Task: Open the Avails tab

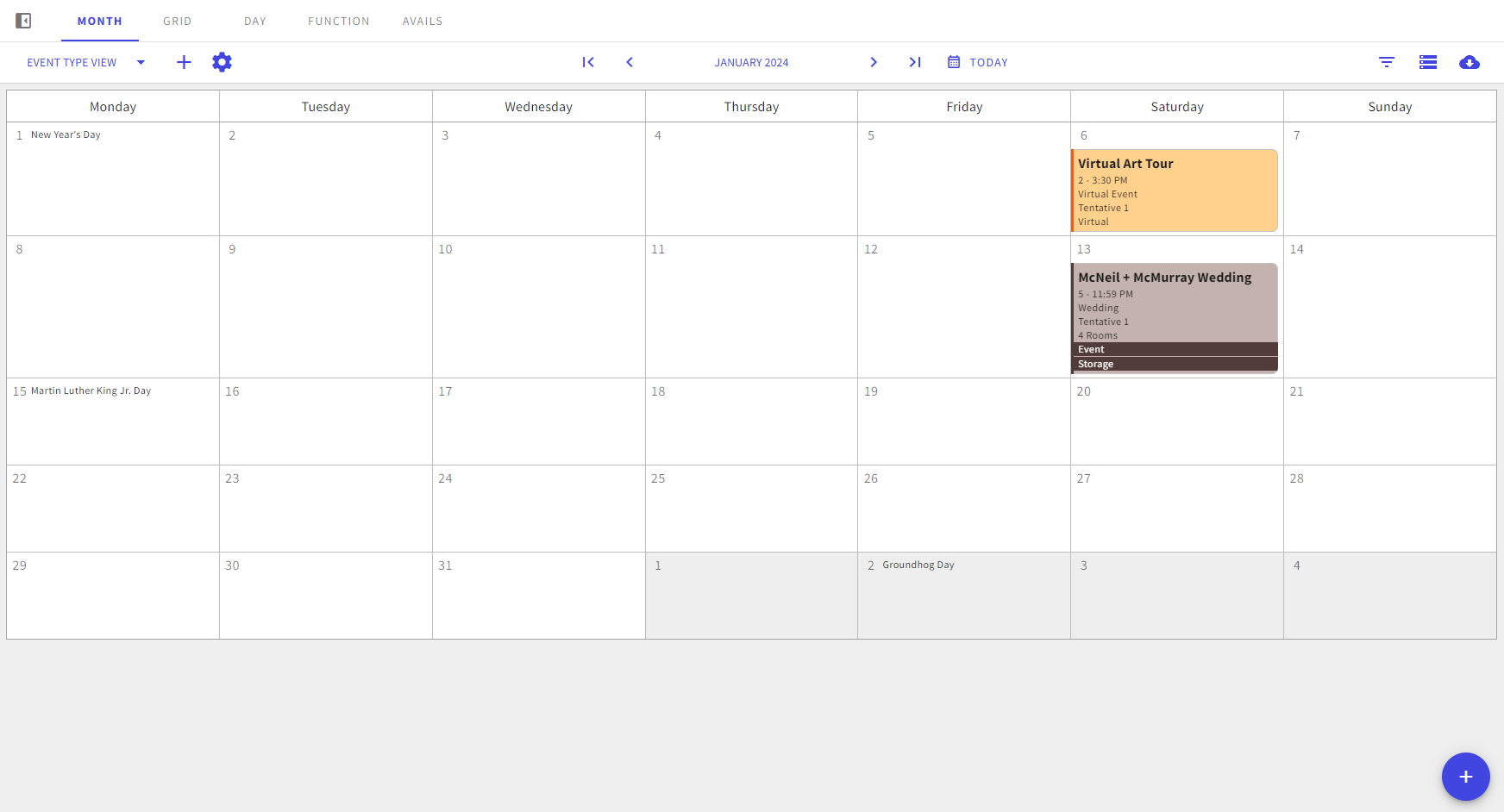Action: tap(423, 21)
